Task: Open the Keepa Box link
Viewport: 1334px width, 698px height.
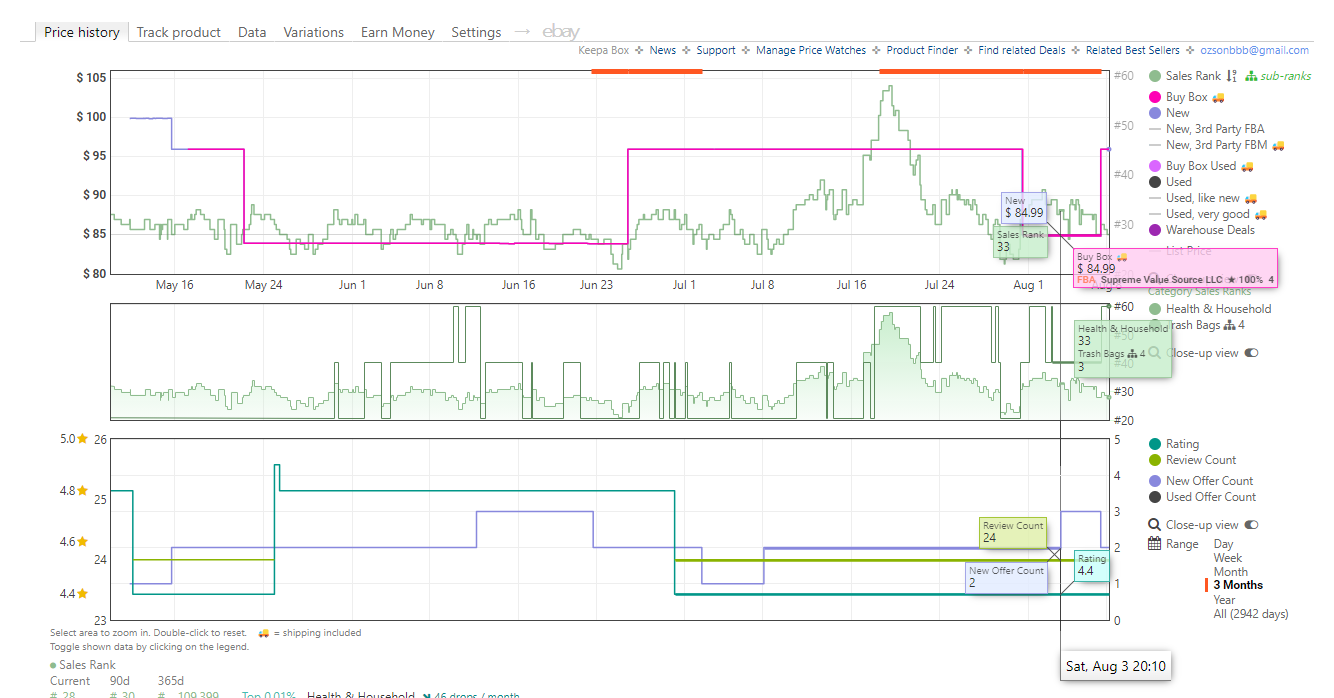Action: (x=604, y=50)
